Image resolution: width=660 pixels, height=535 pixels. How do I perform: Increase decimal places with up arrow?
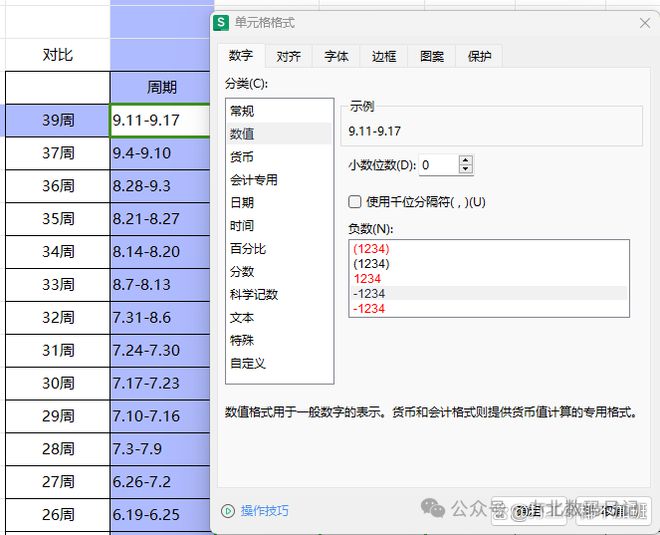tap(465, 160)
